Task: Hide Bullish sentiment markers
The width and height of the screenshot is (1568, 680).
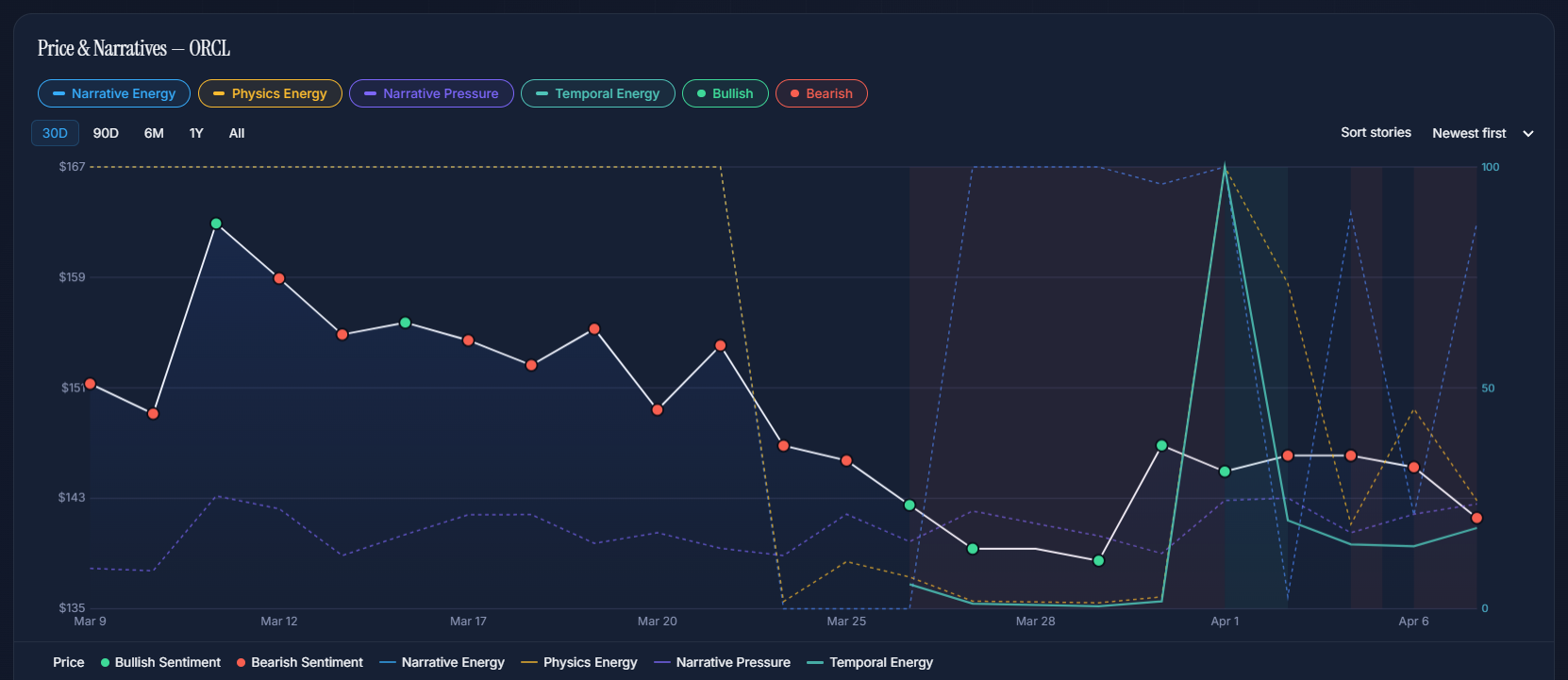Action: (725, 93)
